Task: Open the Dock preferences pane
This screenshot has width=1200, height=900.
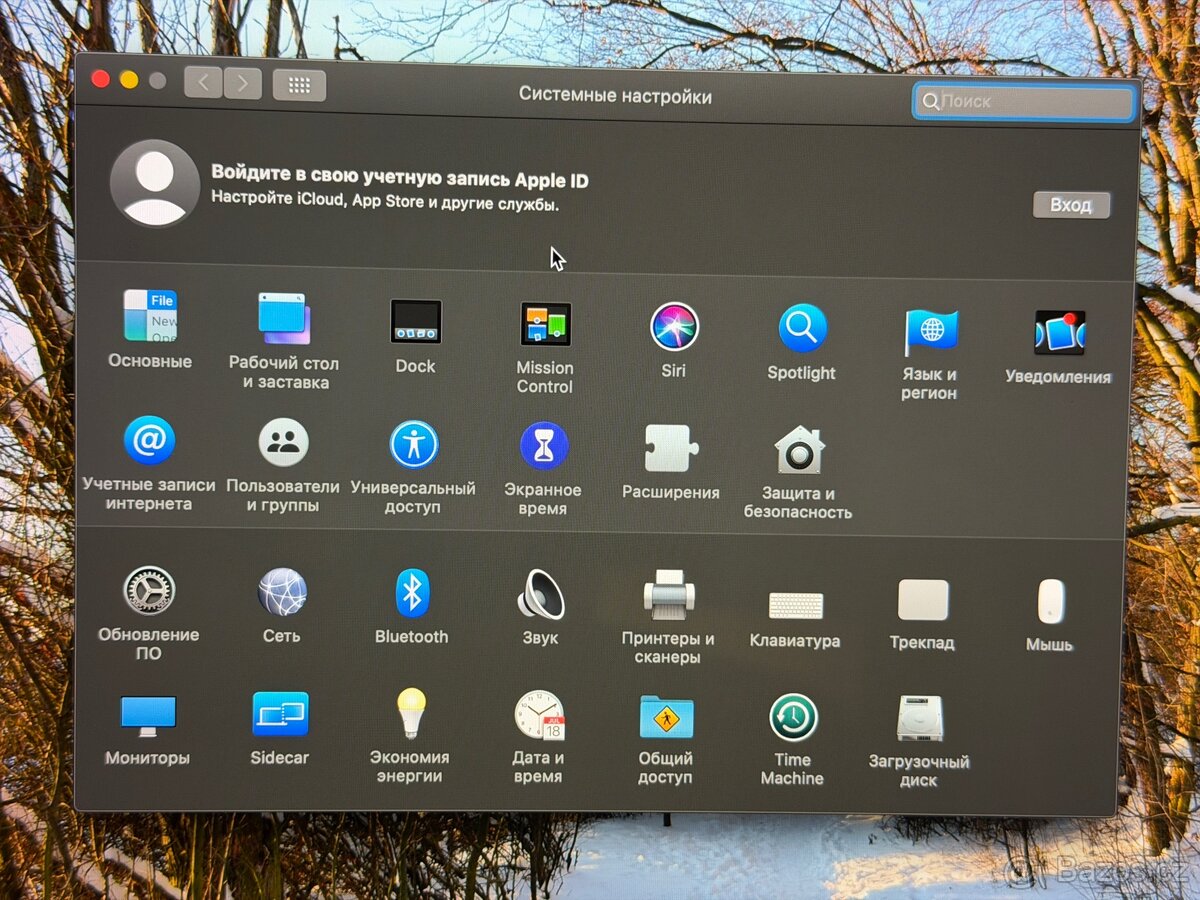Action: coord(415,322)
